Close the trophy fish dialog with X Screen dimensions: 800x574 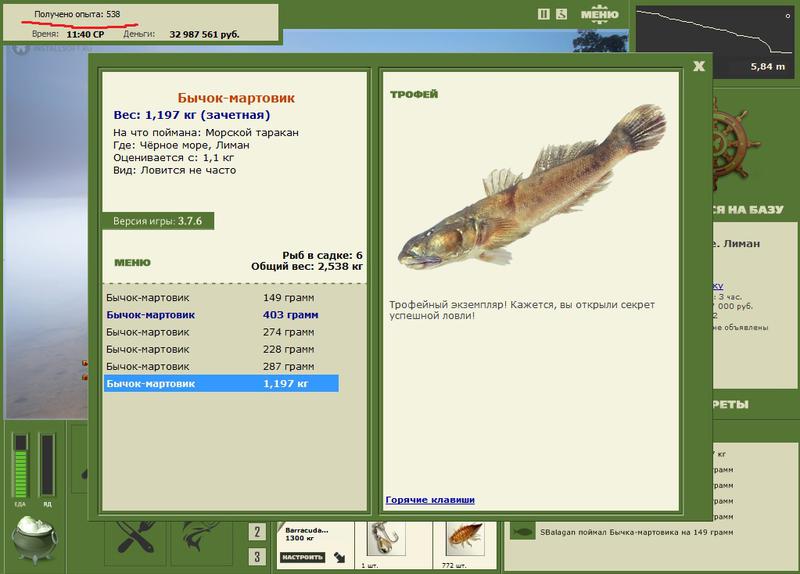coord(699,66)
